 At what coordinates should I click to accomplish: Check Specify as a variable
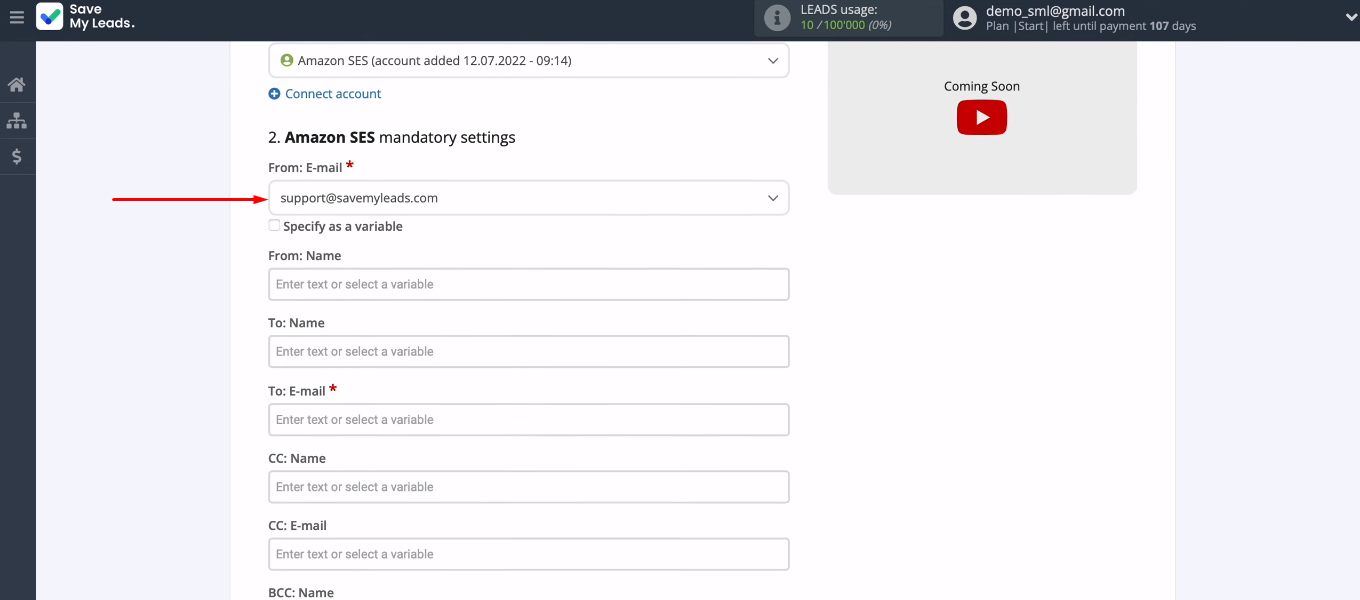click(275, 226)
